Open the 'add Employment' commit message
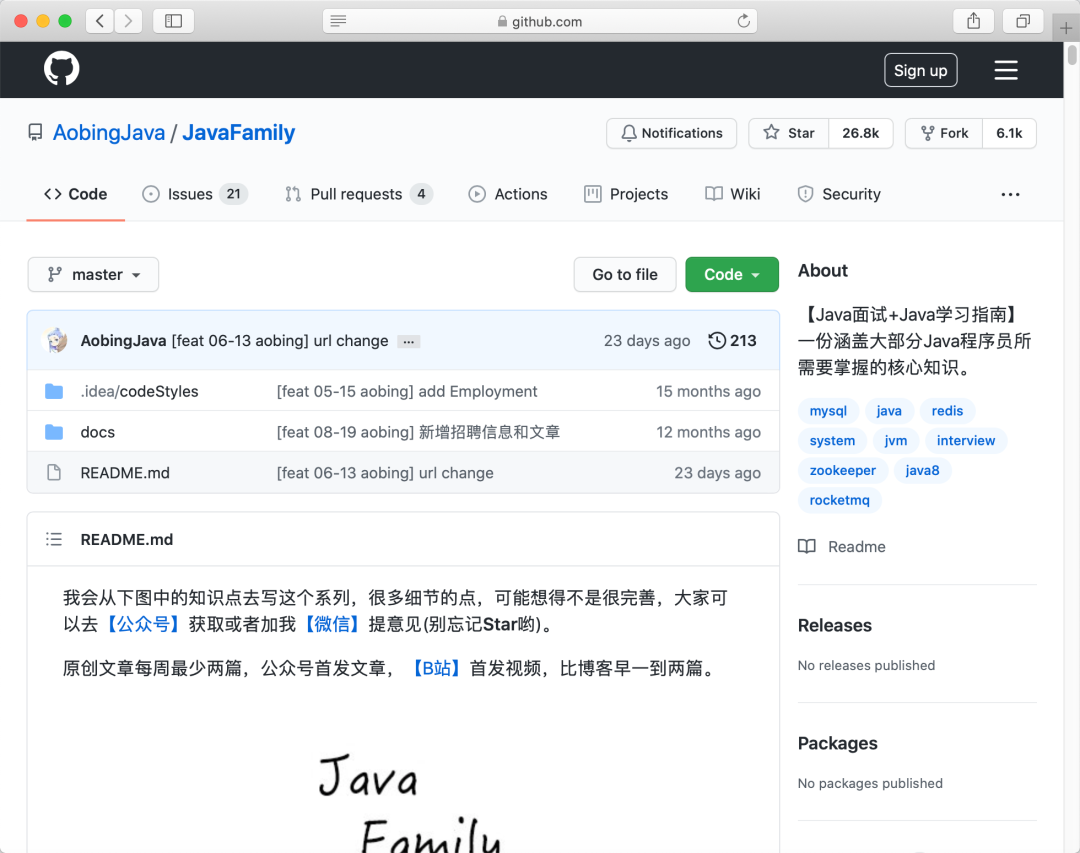 pyautogui.click(x=406, y=391)
